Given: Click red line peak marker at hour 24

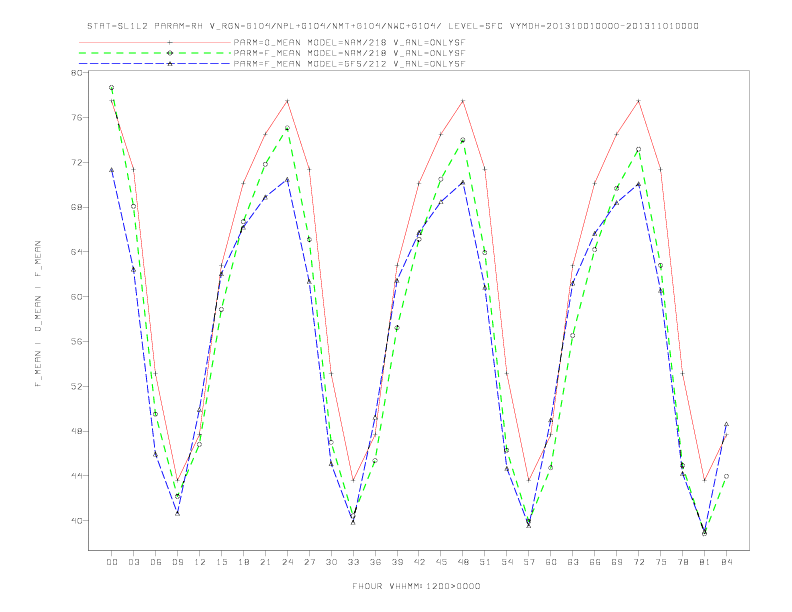Looking at the screenshot, I should [x=287, y=101].
